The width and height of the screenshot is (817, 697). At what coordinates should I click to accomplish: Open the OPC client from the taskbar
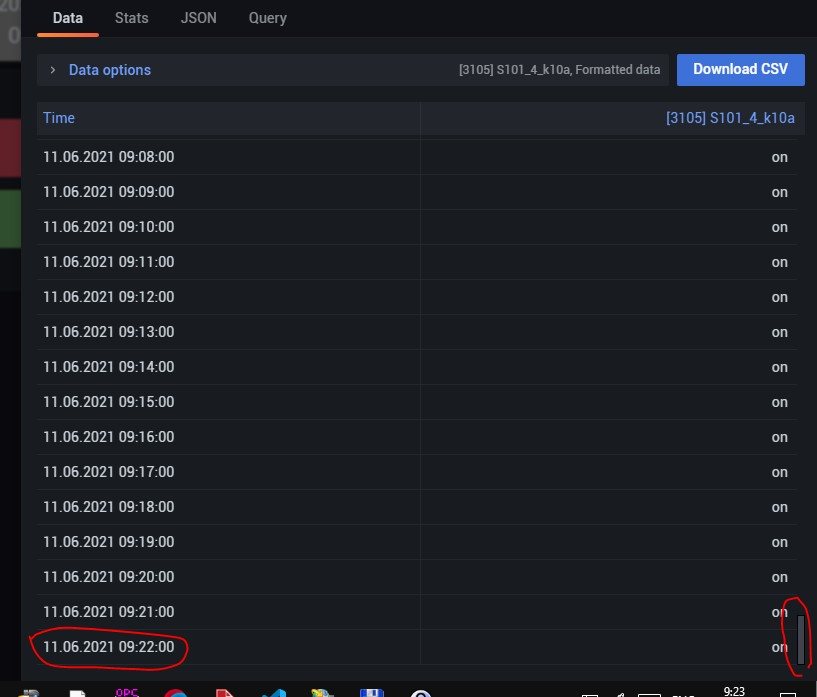point(126,692)
